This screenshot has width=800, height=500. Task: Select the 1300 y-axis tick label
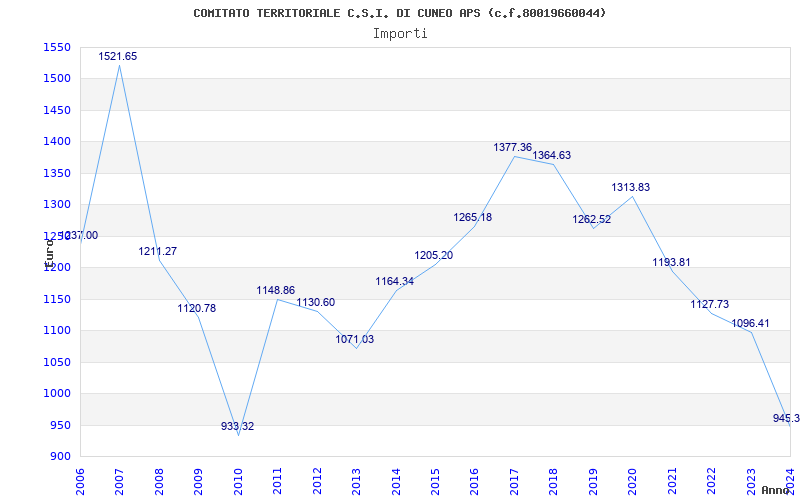[x=57, y=205]
